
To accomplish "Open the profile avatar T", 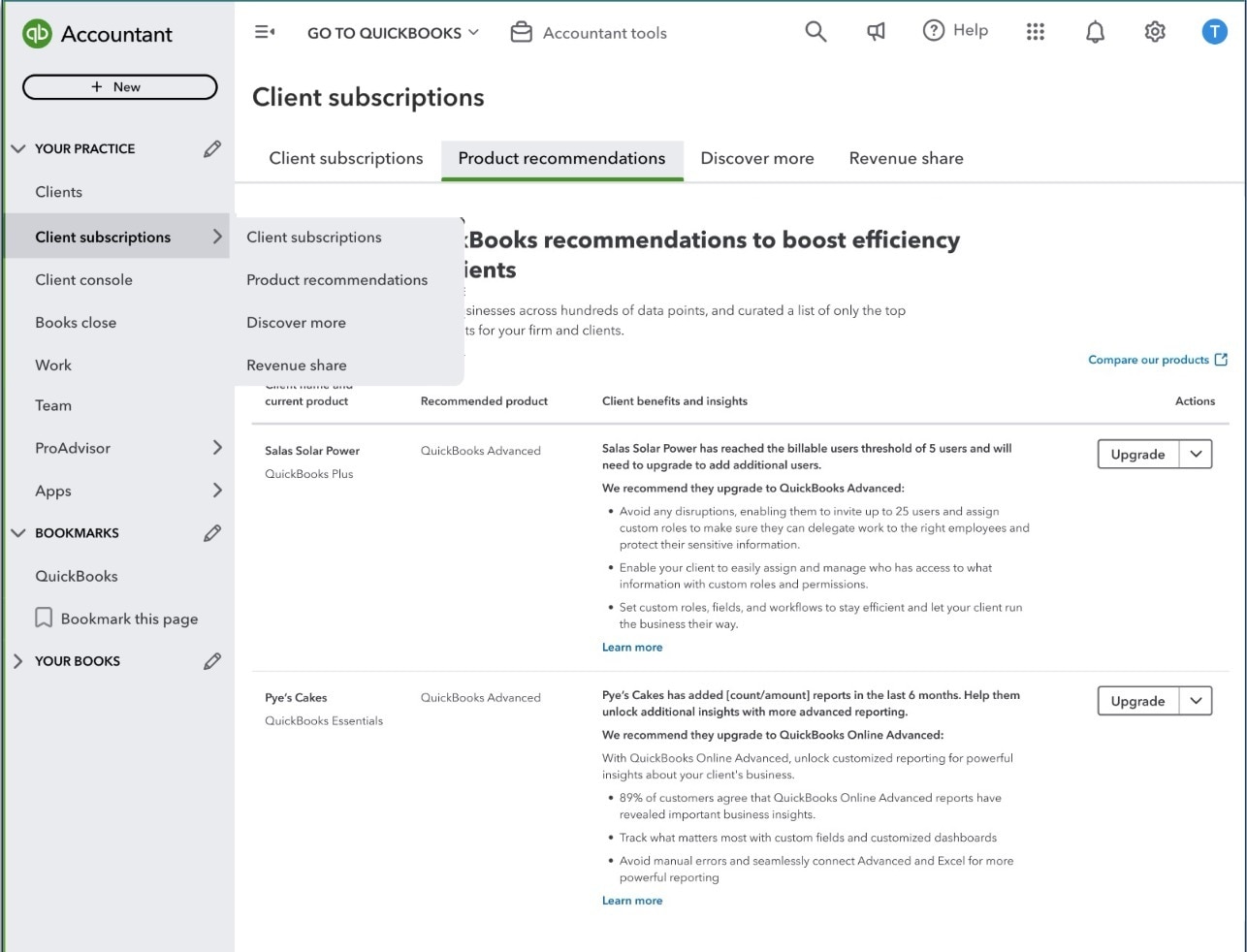I will 1215,32.
